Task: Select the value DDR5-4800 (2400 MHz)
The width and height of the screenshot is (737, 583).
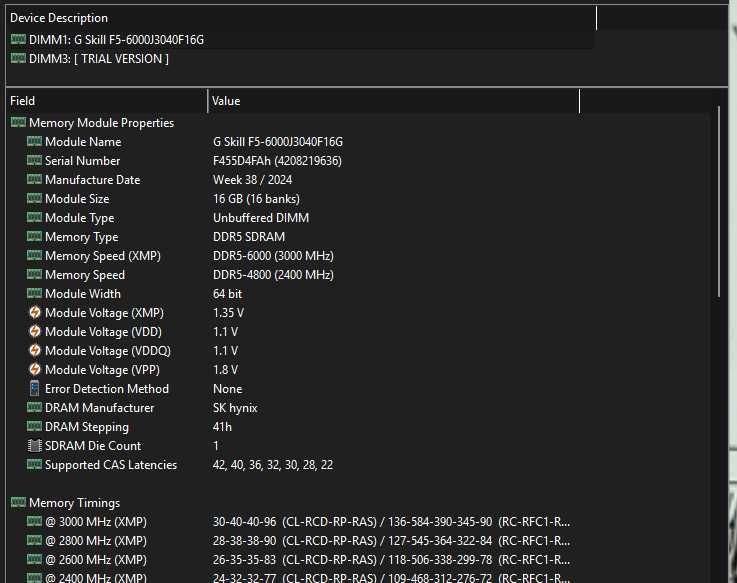Action: (x=273, y=275)
